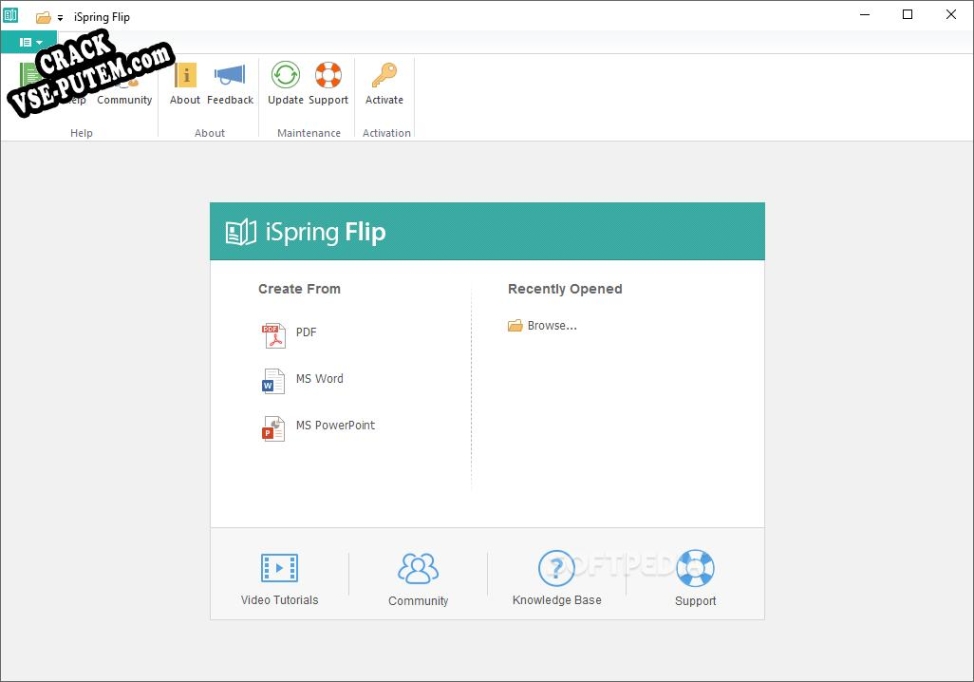974x682 pixels.
Task: Minimize the iSpring Flip window
Action: (865, 14)
